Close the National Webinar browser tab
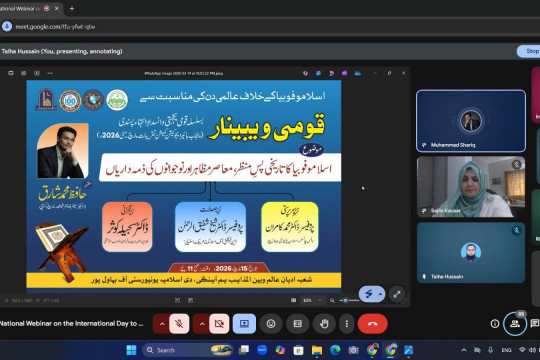 click(x=56, y=9)
